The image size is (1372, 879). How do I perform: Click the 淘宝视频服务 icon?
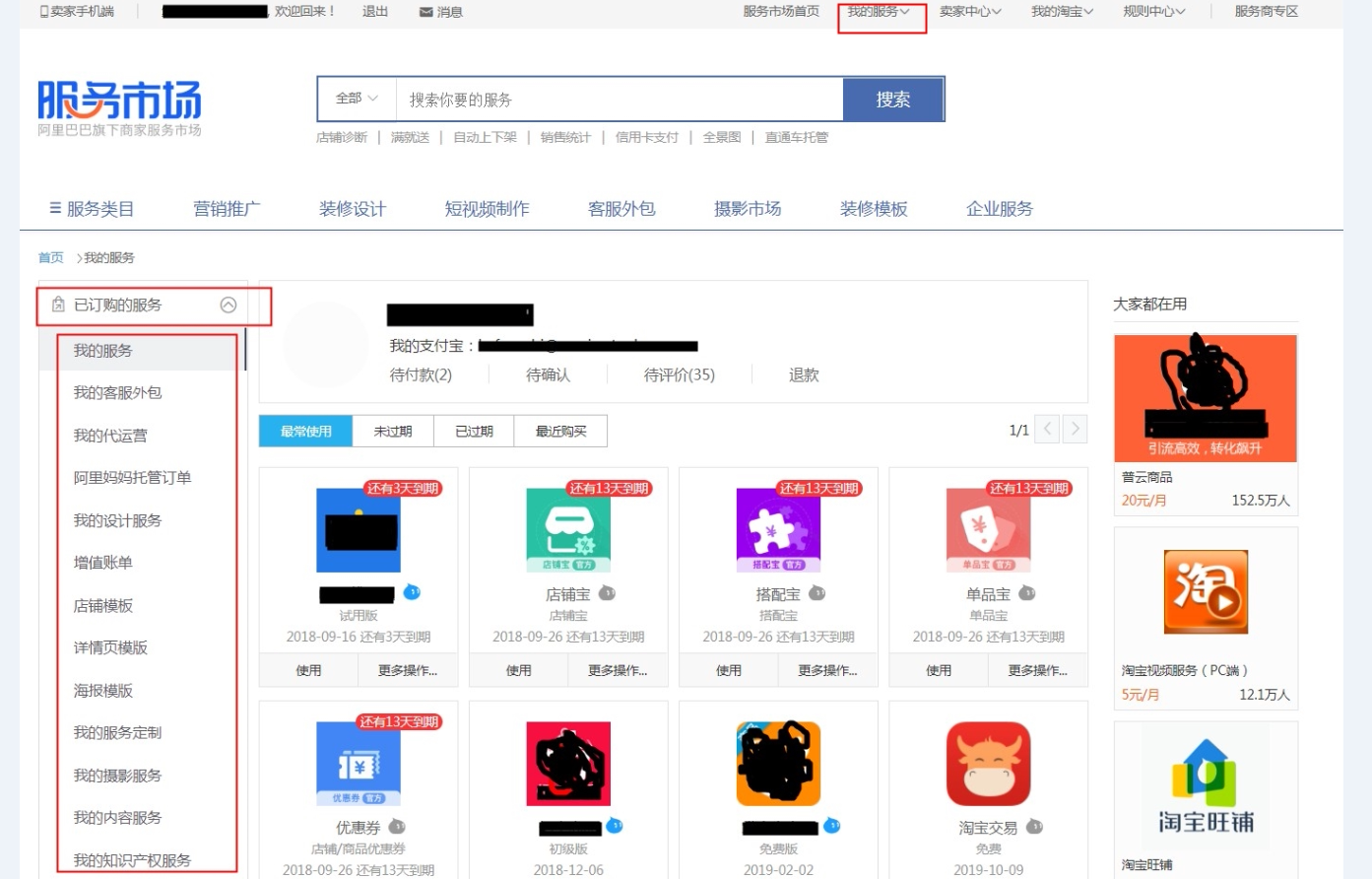click(1206, 591)
